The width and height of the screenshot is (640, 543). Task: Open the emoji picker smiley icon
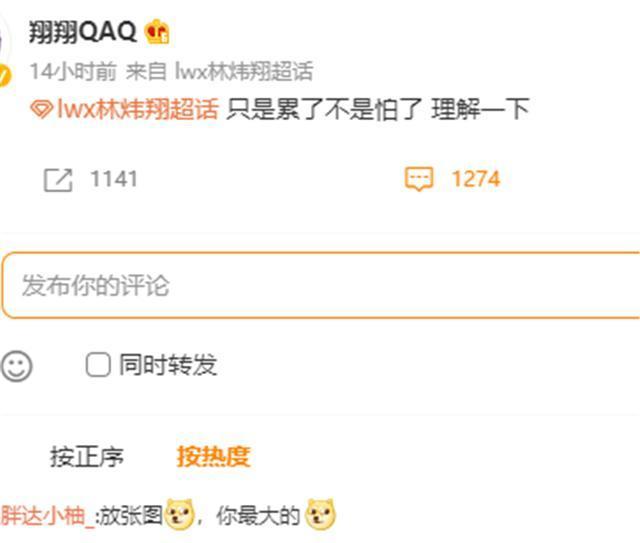(16, 366)
